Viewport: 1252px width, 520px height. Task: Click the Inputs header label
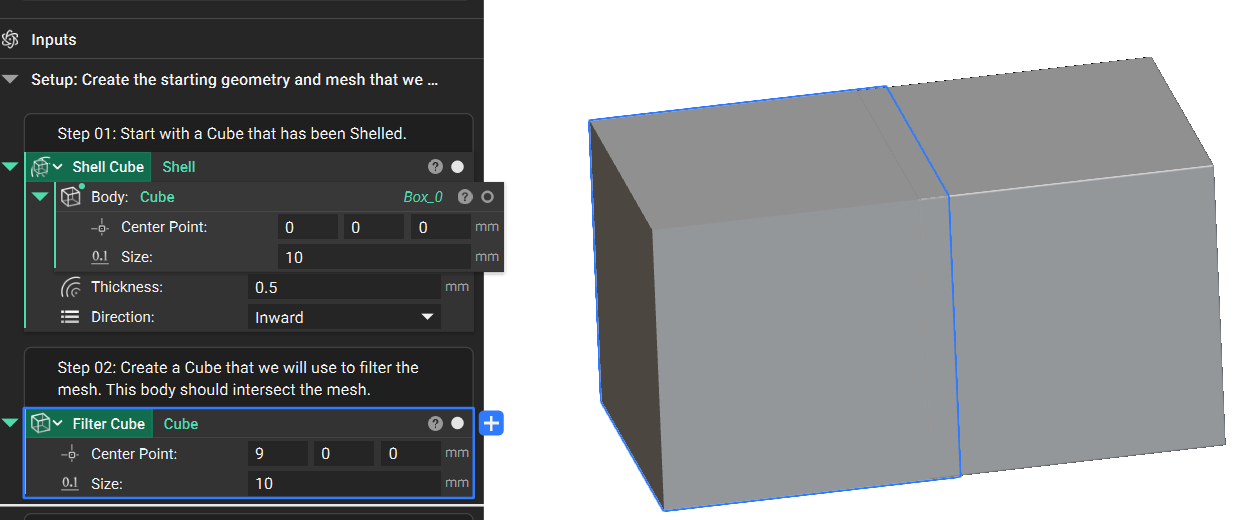pos(54,40)
